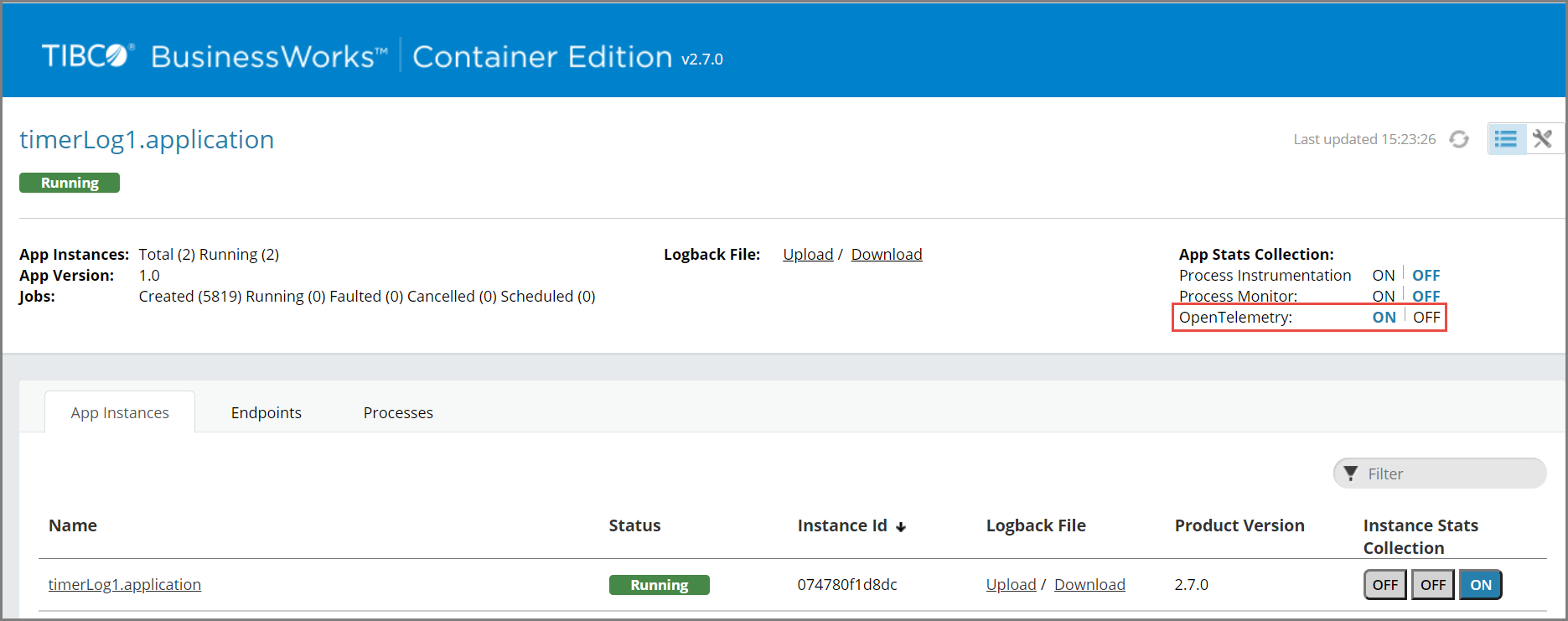Click the sort arrow next to Instance Id
This screenshot has height=621, width=1568.
pyautogui.click(x=901, y=527)
